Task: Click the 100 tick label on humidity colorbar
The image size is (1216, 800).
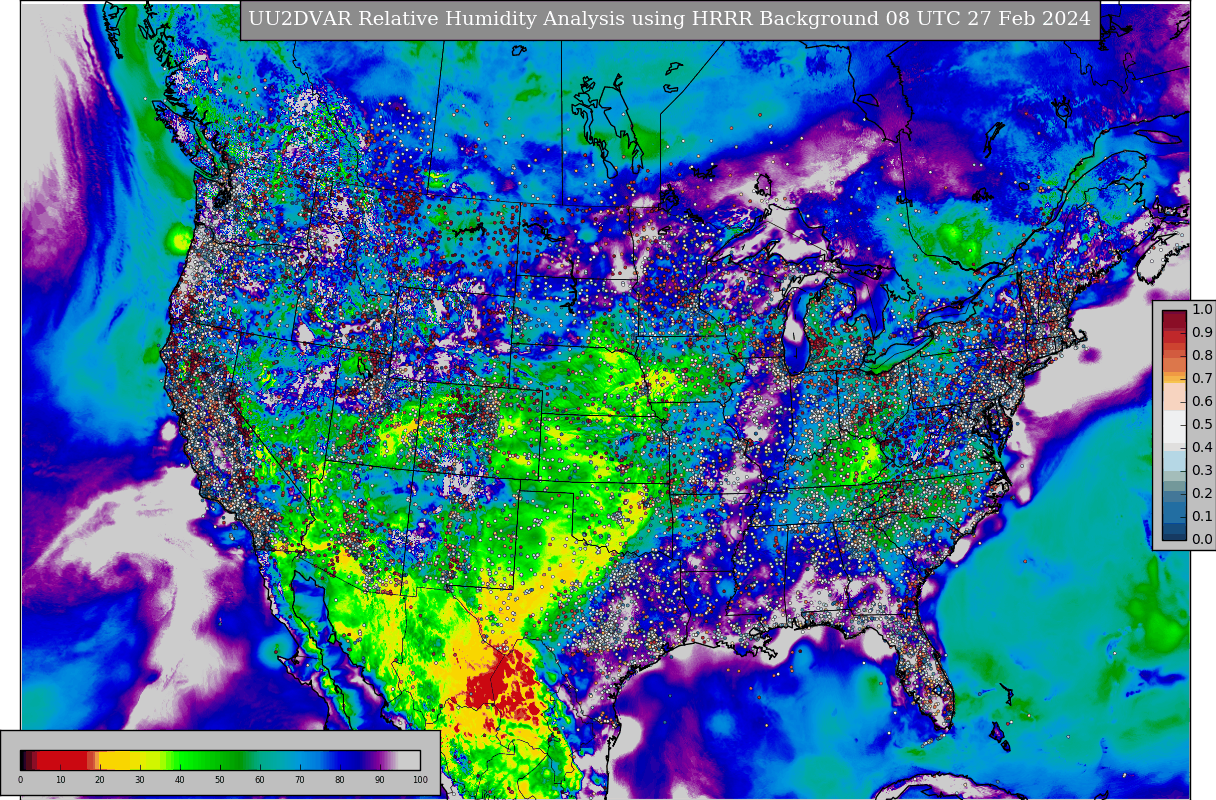Action: pyautogui.click(x=420, y=780)
